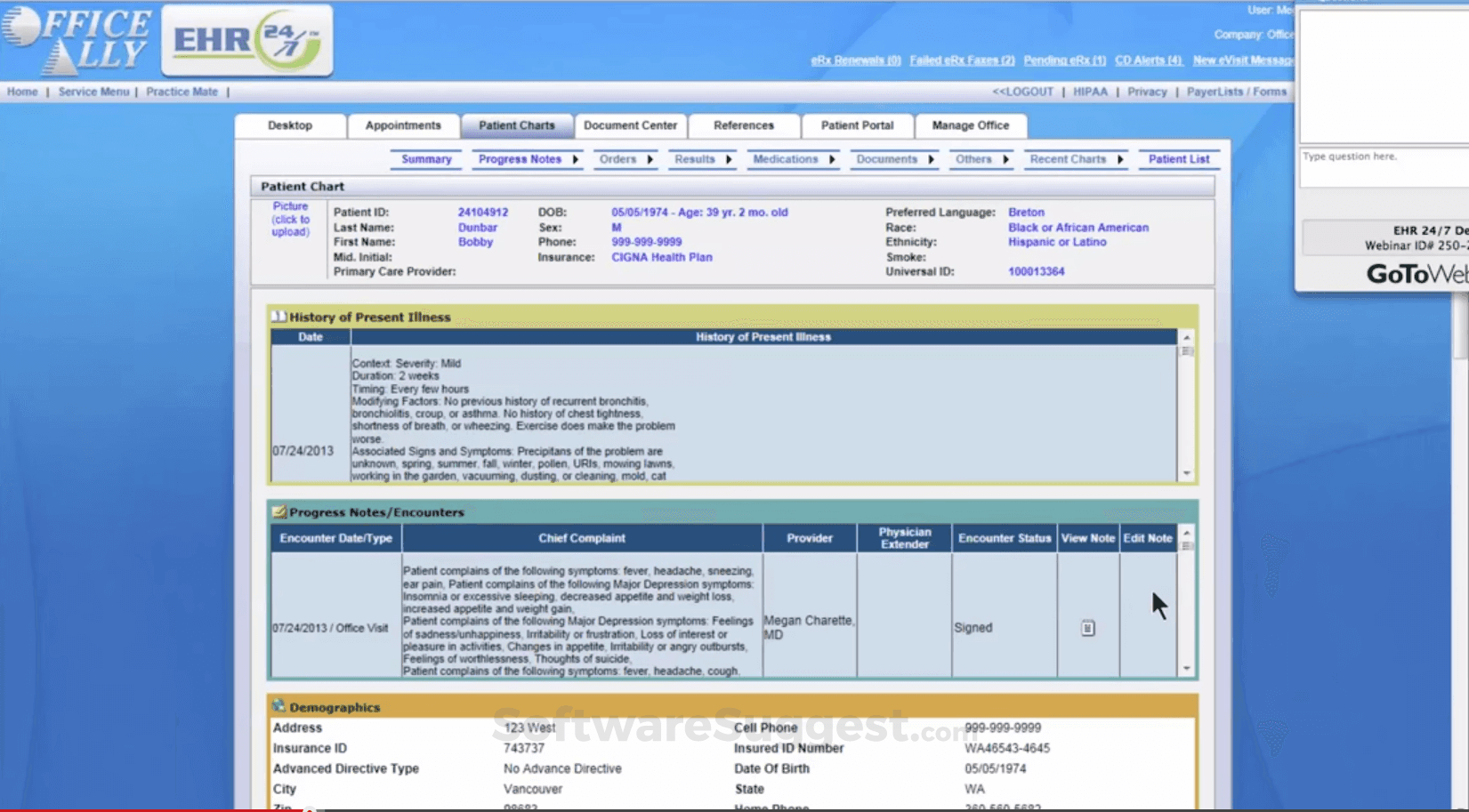
Task: Switch to the Document Center tab
Action: tap(630, 125)
